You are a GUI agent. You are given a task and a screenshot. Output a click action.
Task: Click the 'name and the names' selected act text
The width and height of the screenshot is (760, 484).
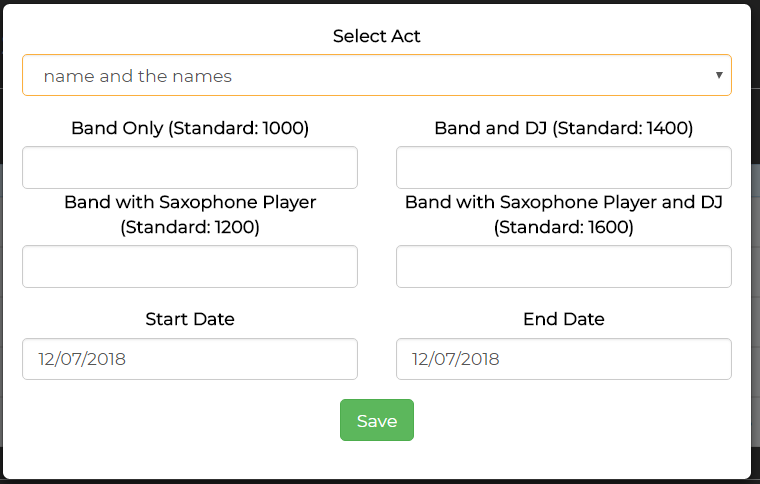pos(138,76)
